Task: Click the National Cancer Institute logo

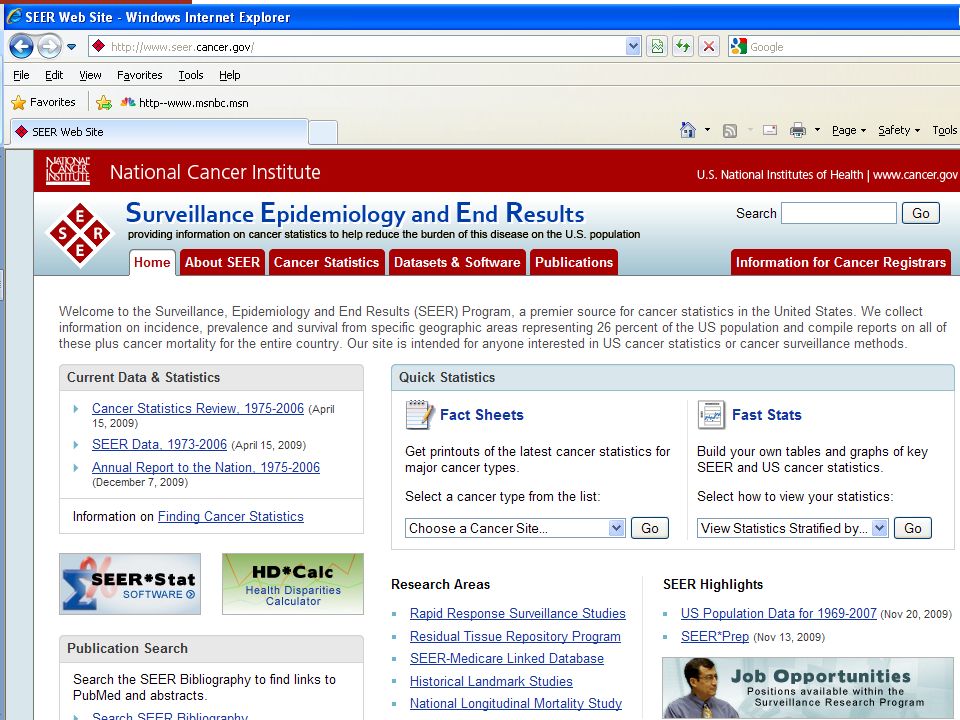Action: coord(68,170)
